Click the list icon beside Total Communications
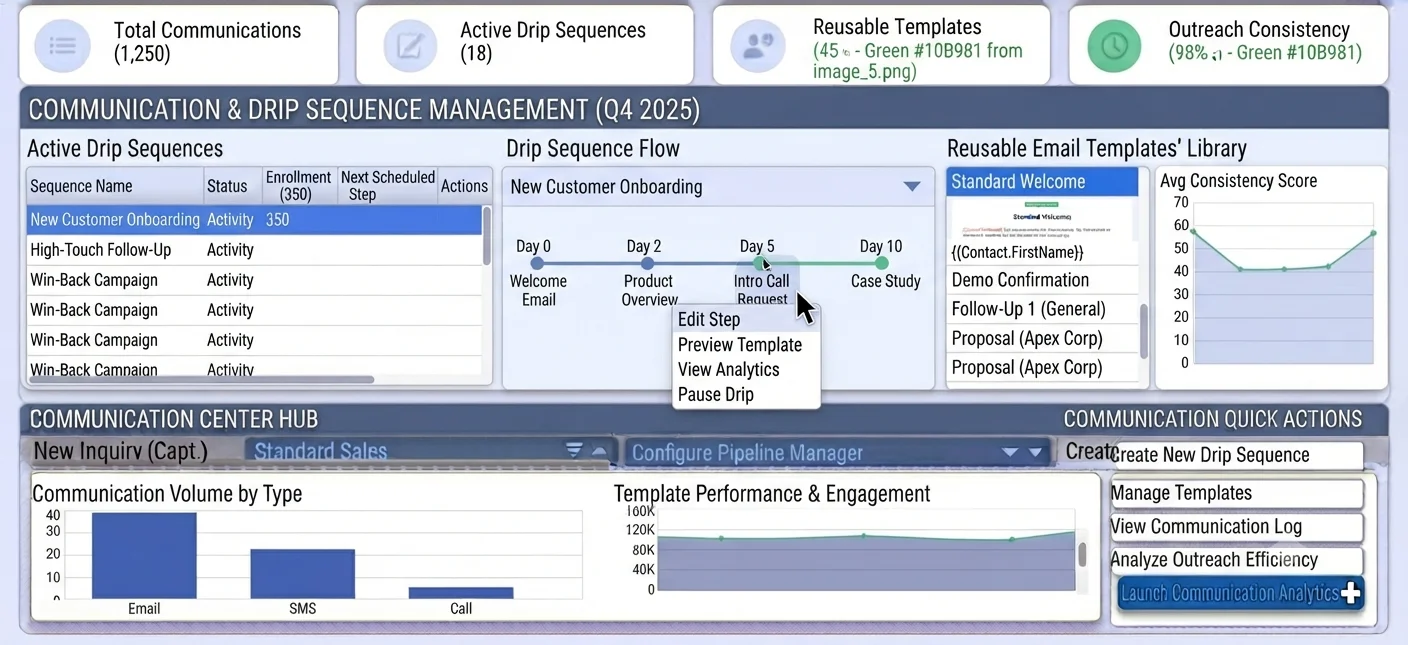The width and height of the screenshot is (1408, 645). (x=62, y=45)
